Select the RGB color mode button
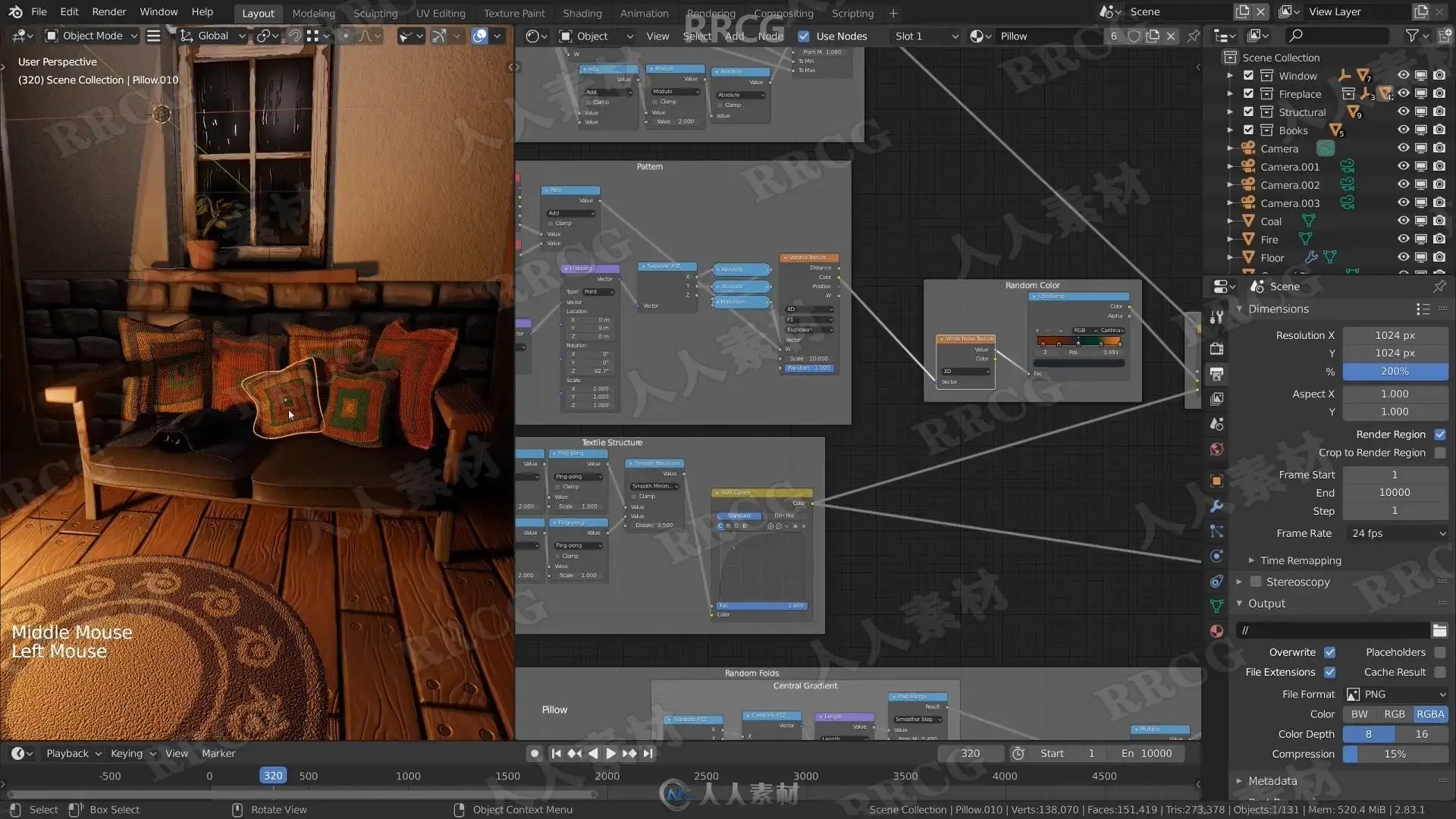1456x819 pixels. click(1394, 714)
